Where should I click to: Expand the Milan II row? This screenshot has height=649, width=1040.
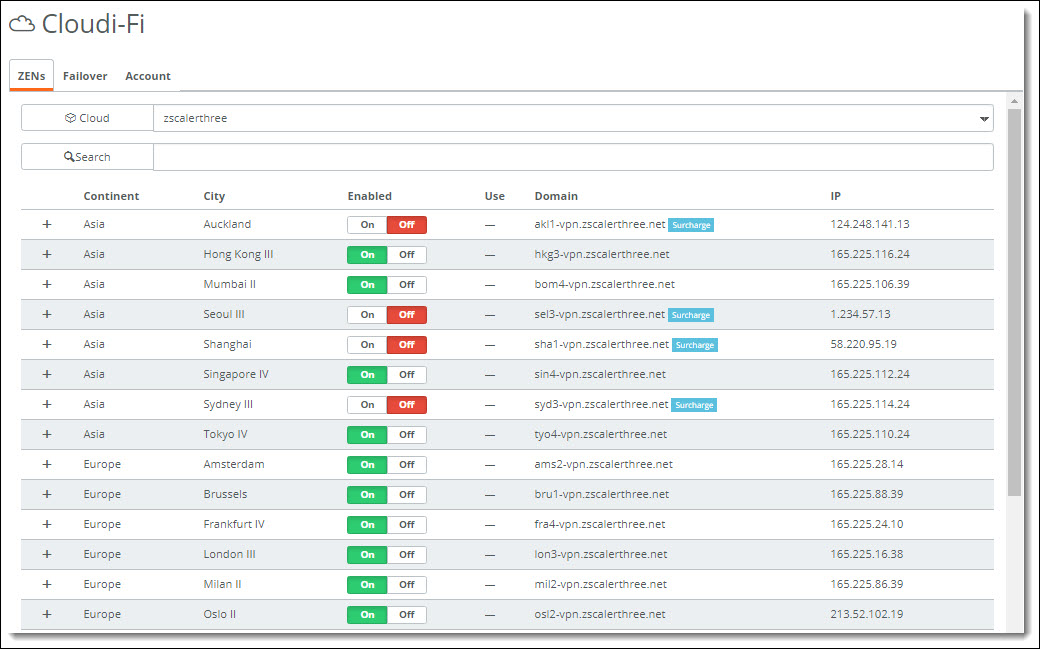[x=47, y=584]
